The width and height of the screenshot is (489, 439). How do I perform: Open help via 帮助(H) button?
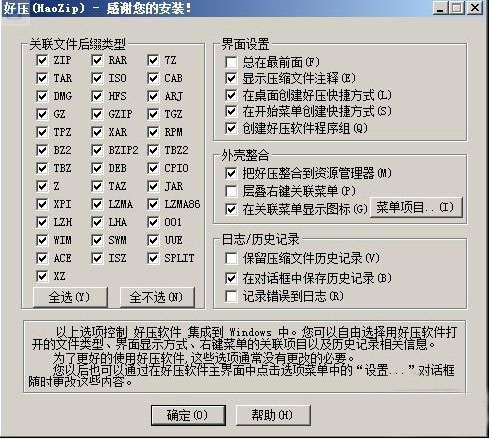273,415
